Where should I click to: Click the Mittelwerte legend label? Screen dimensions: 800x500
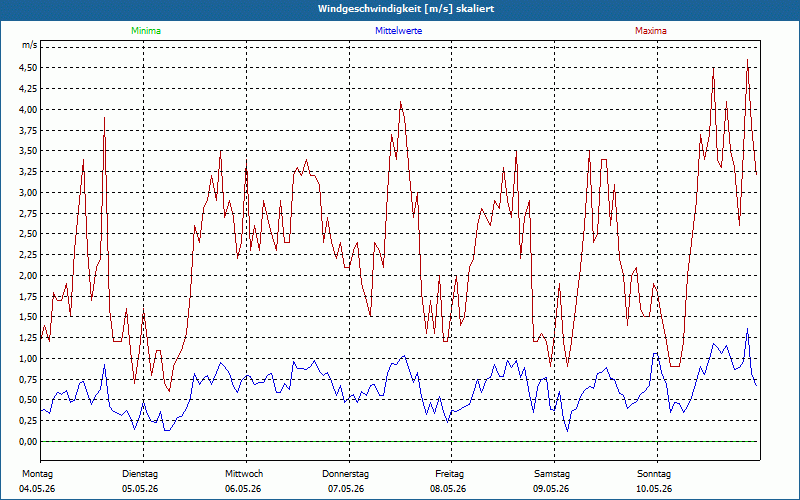tap(398, 31)
